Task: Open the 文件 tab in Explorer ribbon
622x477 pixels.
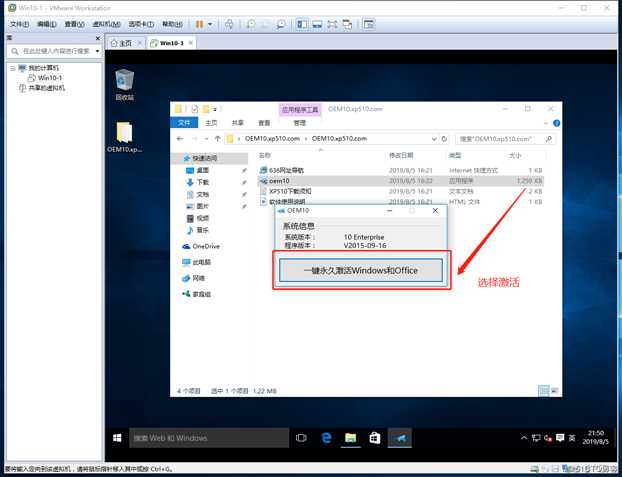Action: point(184,123)
